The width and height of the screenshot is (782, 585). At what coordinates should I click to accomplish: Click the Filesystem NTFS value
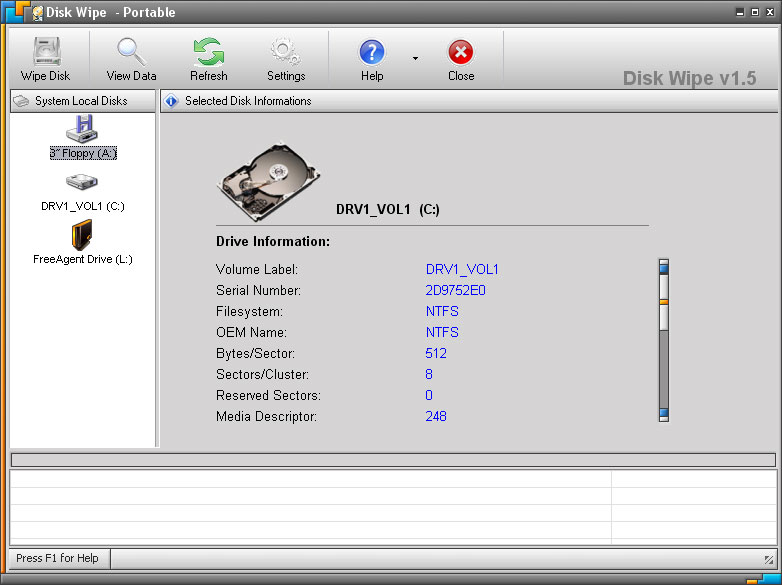click(x=442, y=311)
